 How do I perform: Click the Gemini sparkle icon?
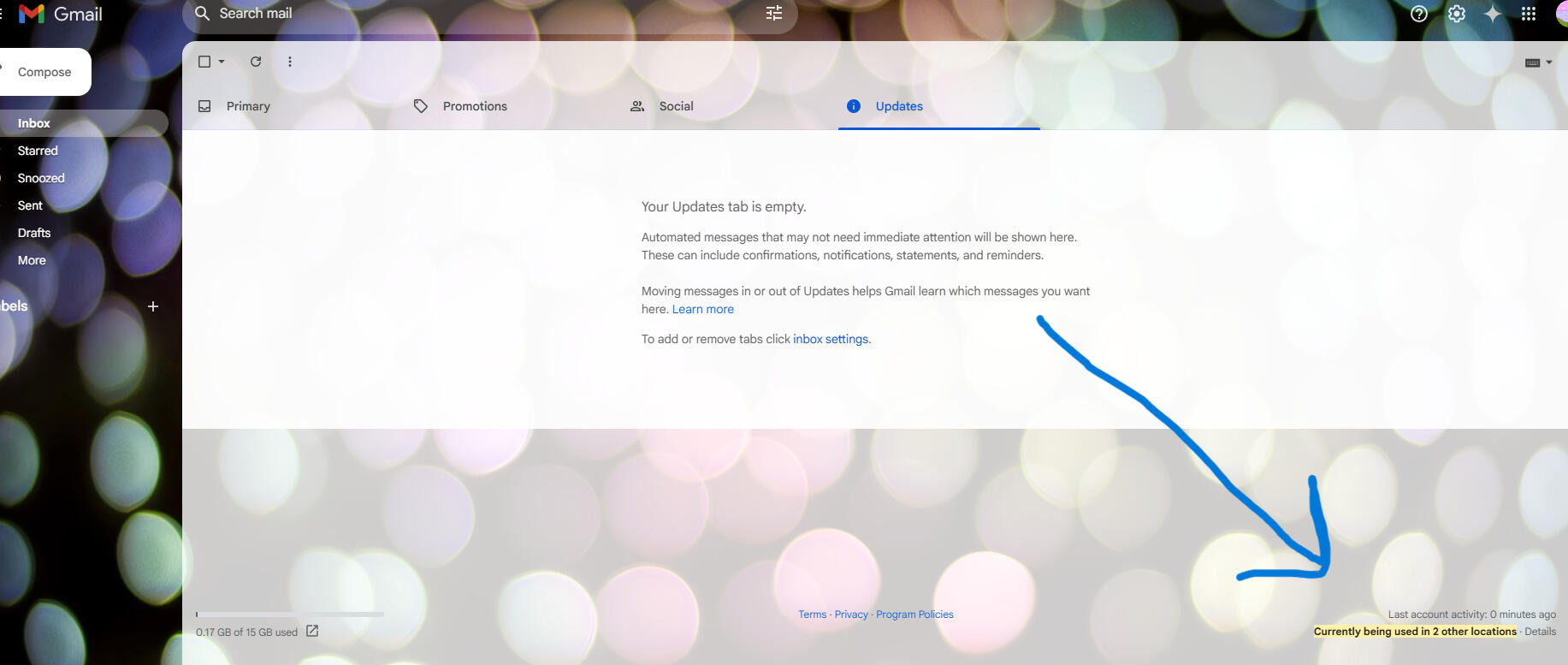1492,14
